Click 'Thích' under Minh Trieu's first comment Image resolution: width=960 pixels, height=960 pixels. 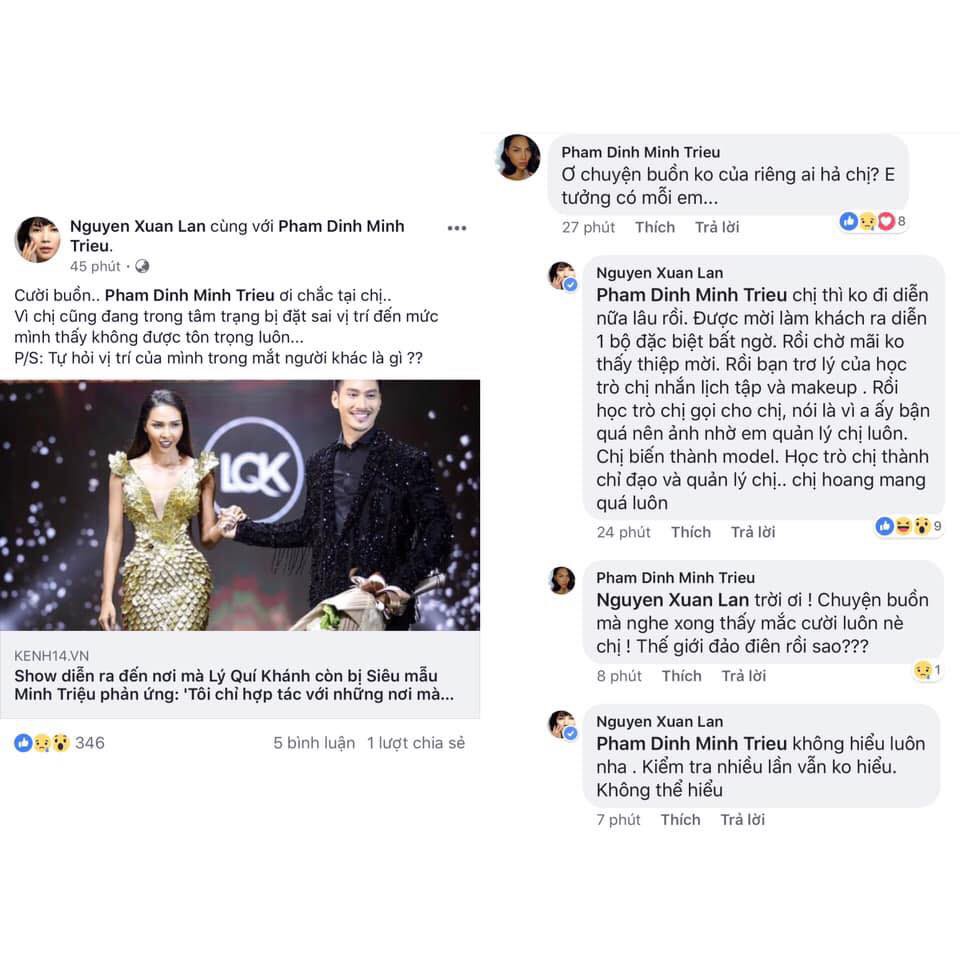[655, 227]
